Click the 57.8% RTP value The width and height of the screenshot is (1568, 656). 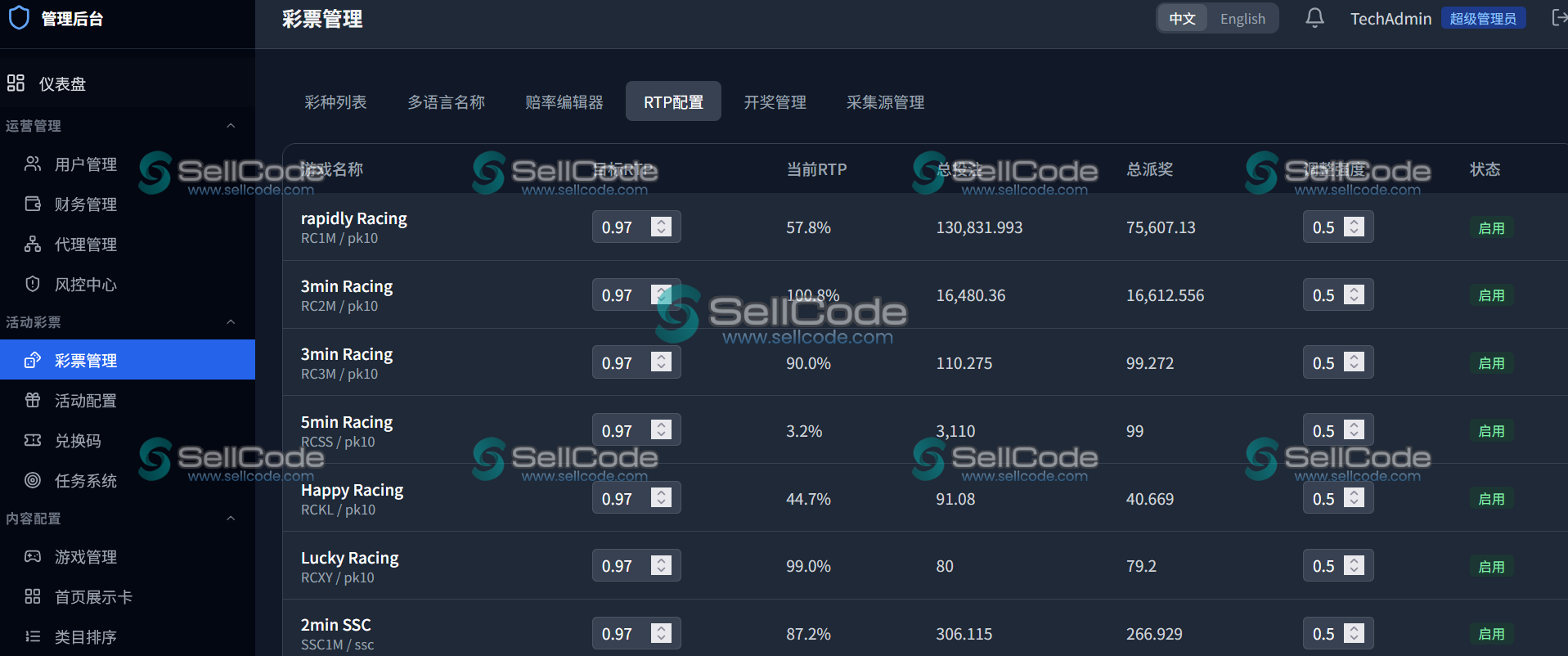pyautogui.click(x=808, y=227)
